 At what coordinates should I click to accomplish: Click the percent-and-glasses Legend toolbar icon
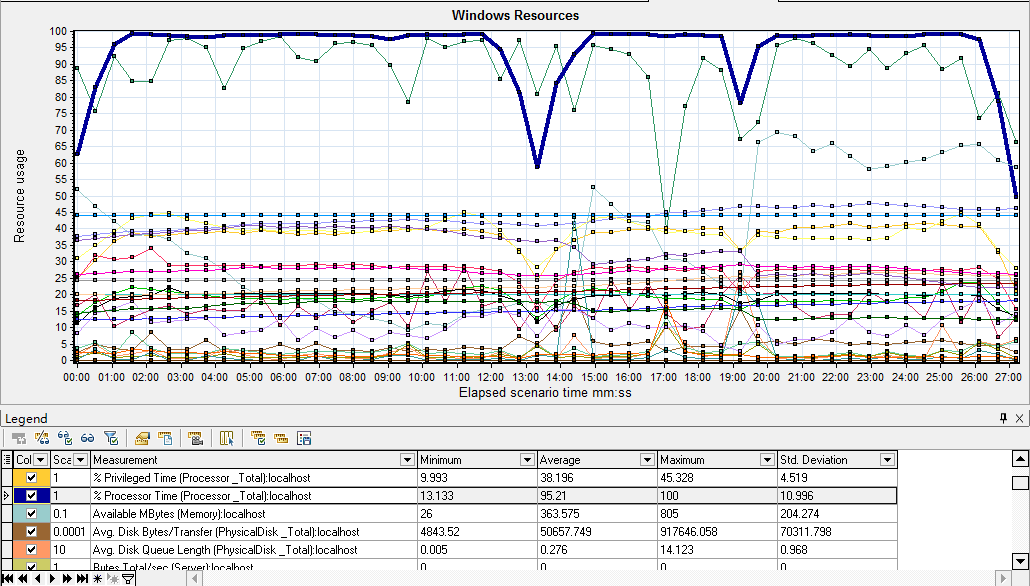(42, 438)
